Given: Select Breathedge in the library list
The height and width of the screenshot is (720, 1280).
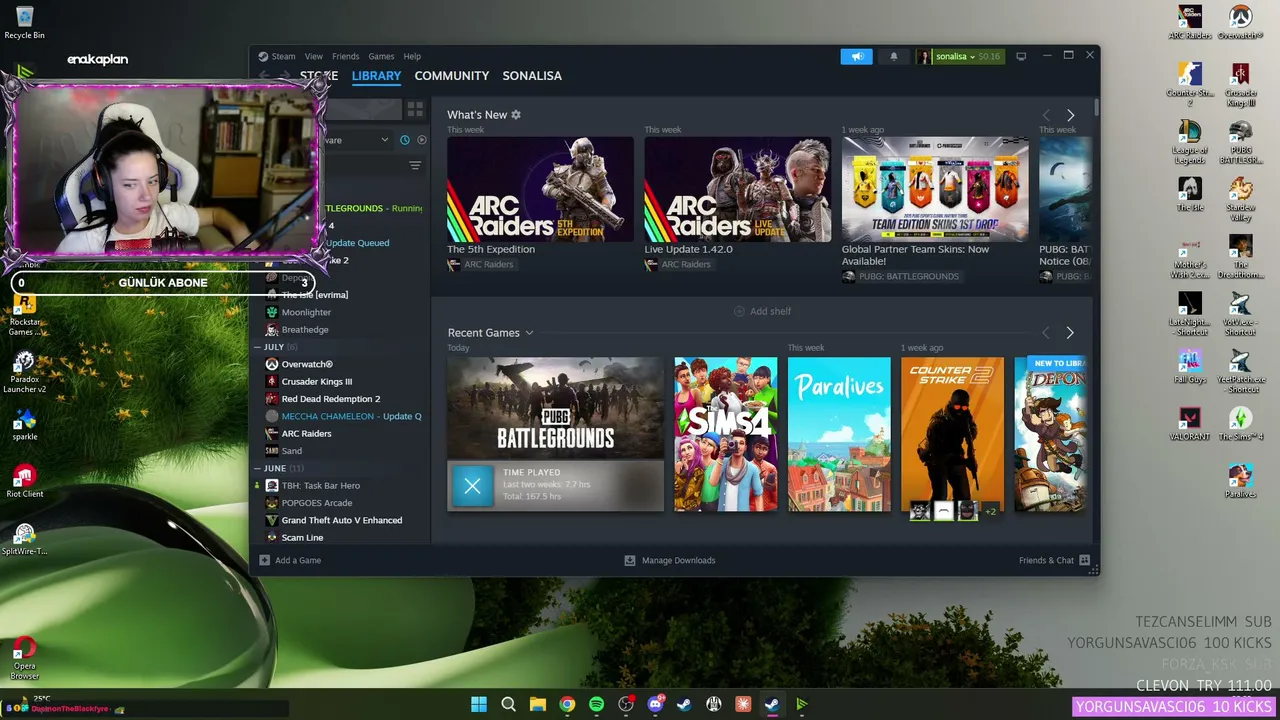Looking at the screenshot, I should click(305, 330).
